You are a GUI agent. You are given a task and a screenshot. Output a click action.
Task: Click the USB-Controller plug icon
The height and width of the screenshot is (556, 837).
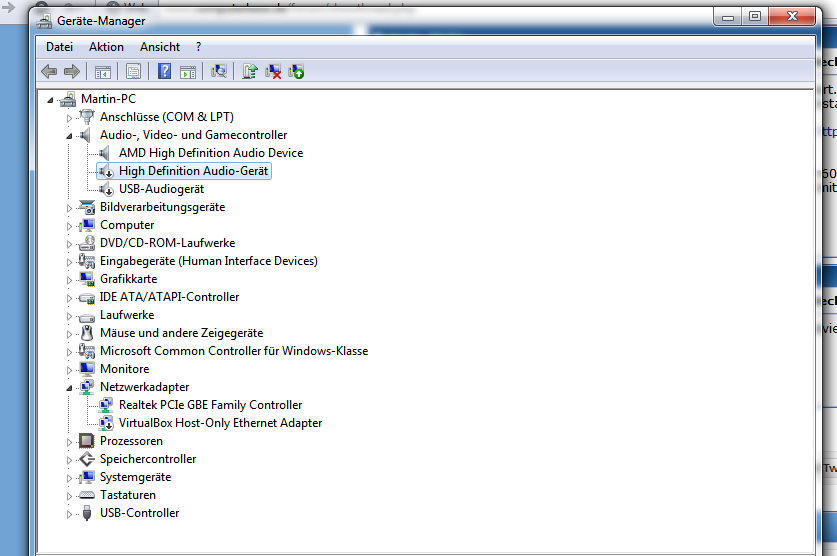86,513
